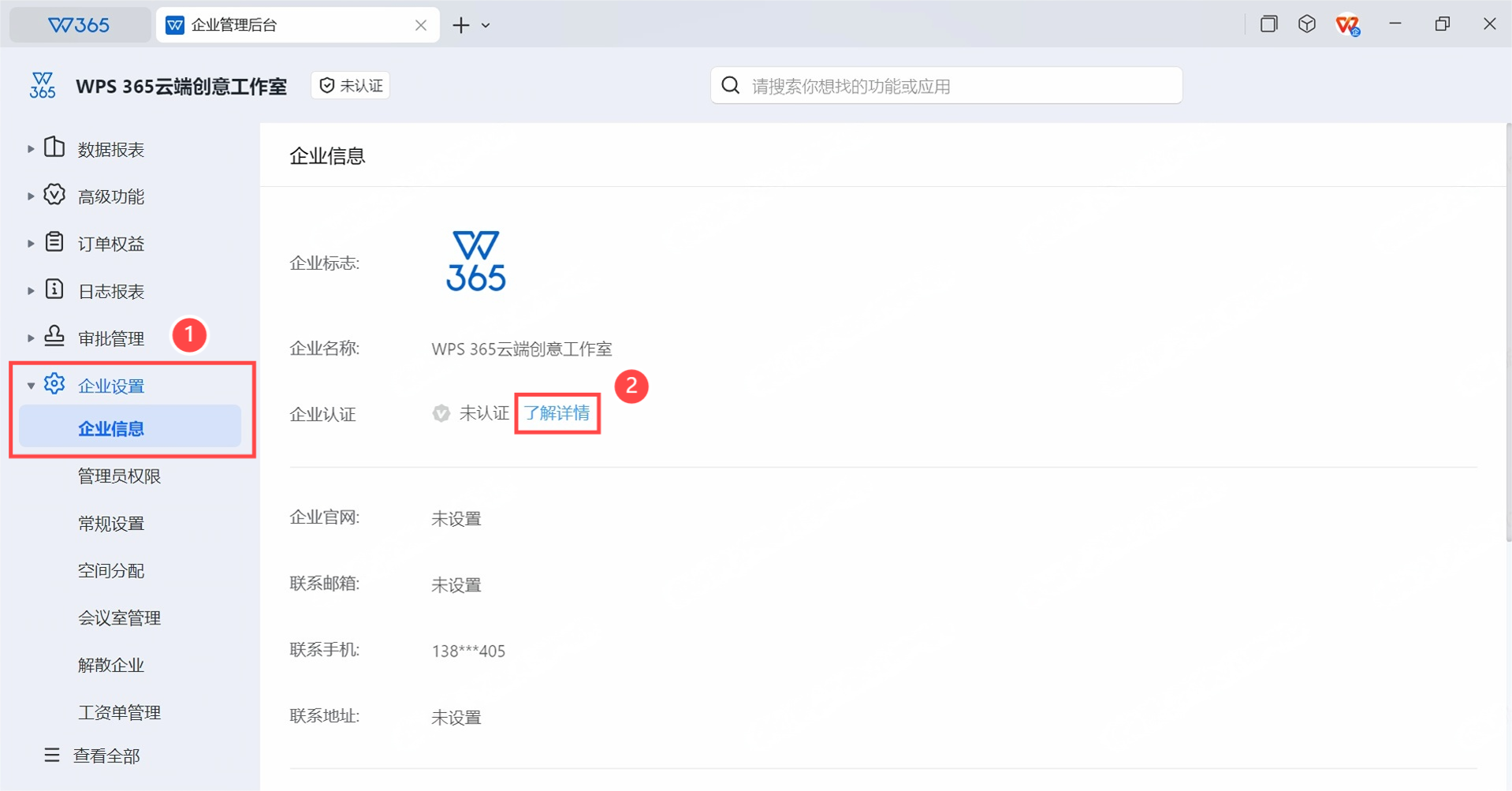Screen dimensions: 1512x791
Task: Click the new tab plus icon
Action: point(461,25)
